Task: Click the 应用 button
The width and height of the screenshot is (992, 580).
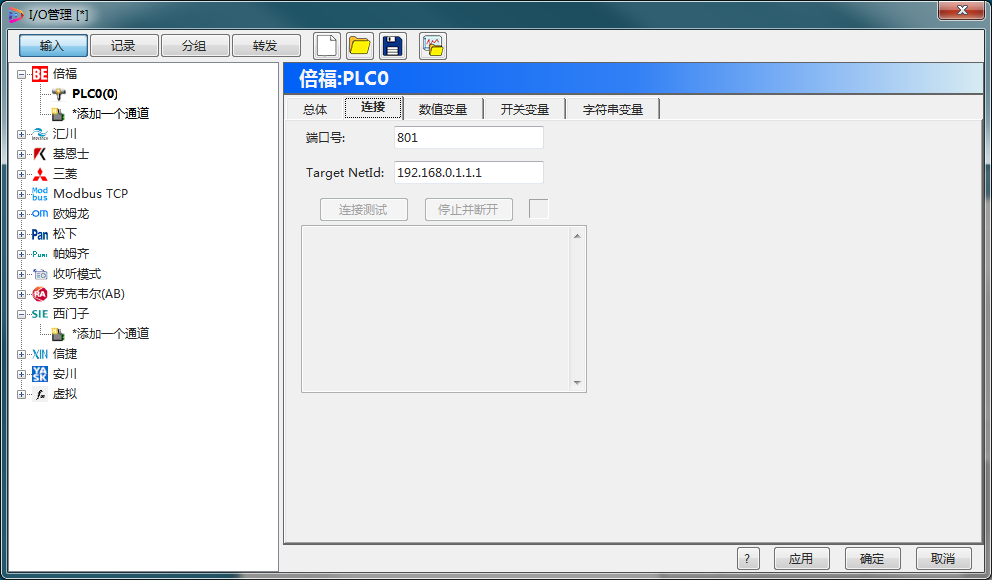Action: [802, 558]
